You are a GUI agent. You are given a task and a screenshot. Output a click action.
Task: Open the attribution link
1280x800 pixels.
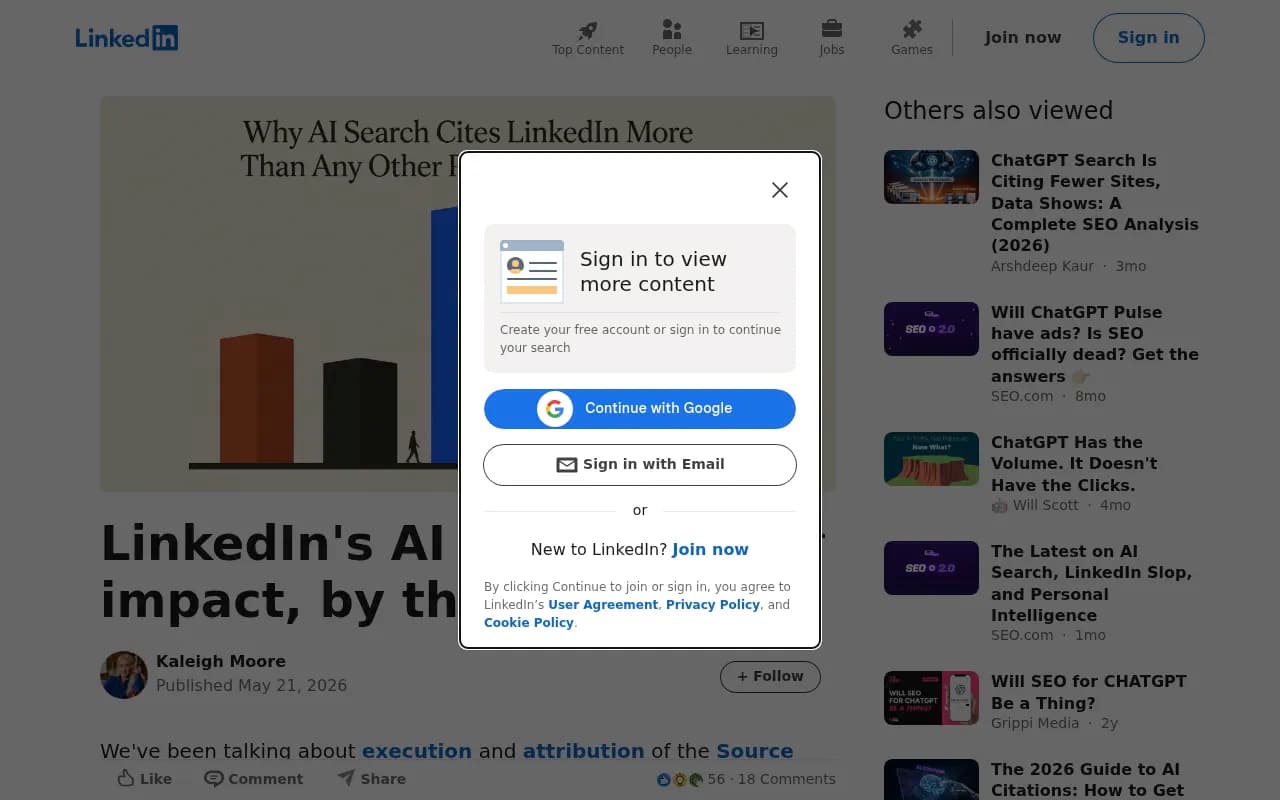[x=584, y=751]
